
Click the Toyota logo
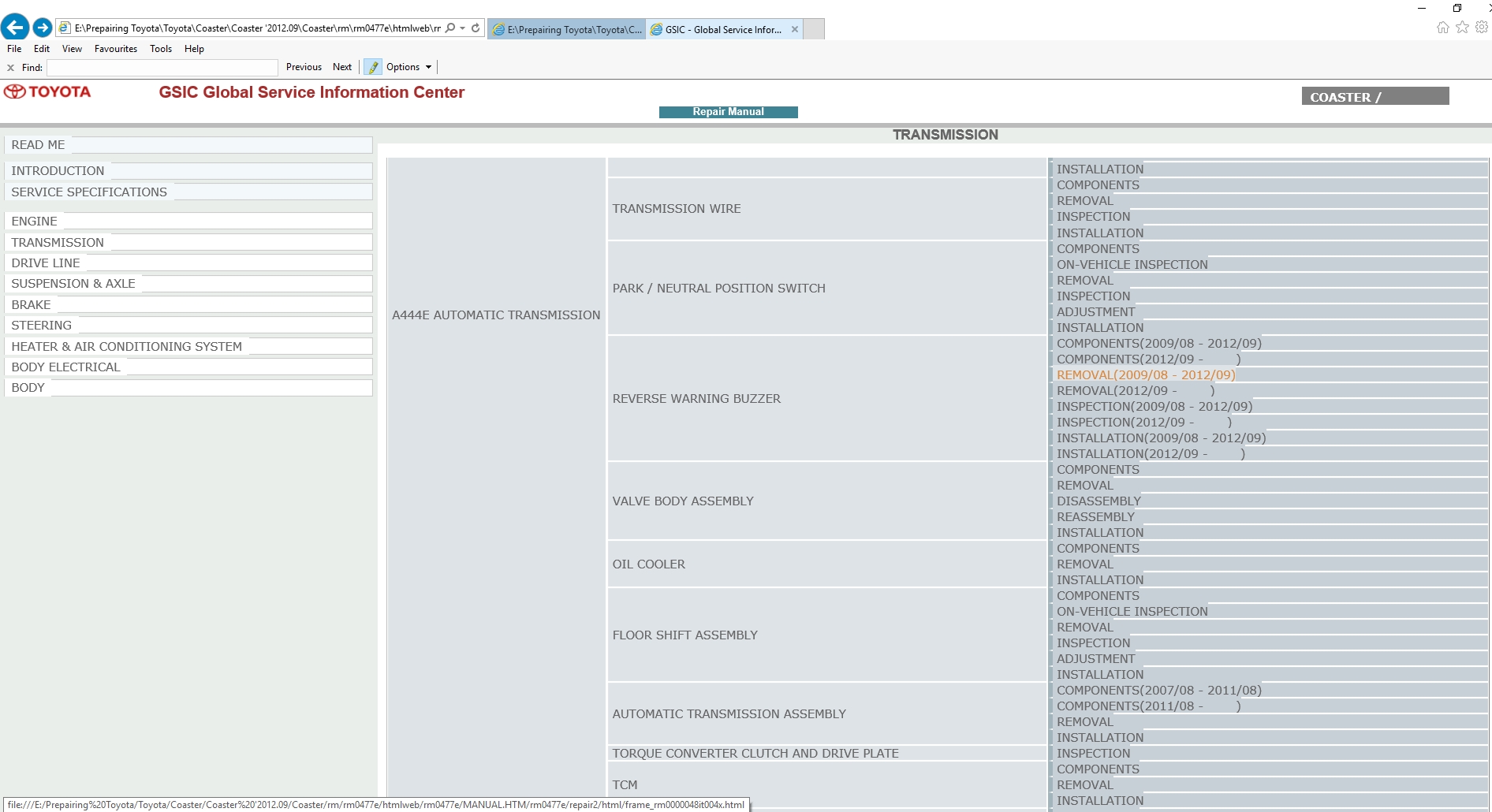click(47, 92)
